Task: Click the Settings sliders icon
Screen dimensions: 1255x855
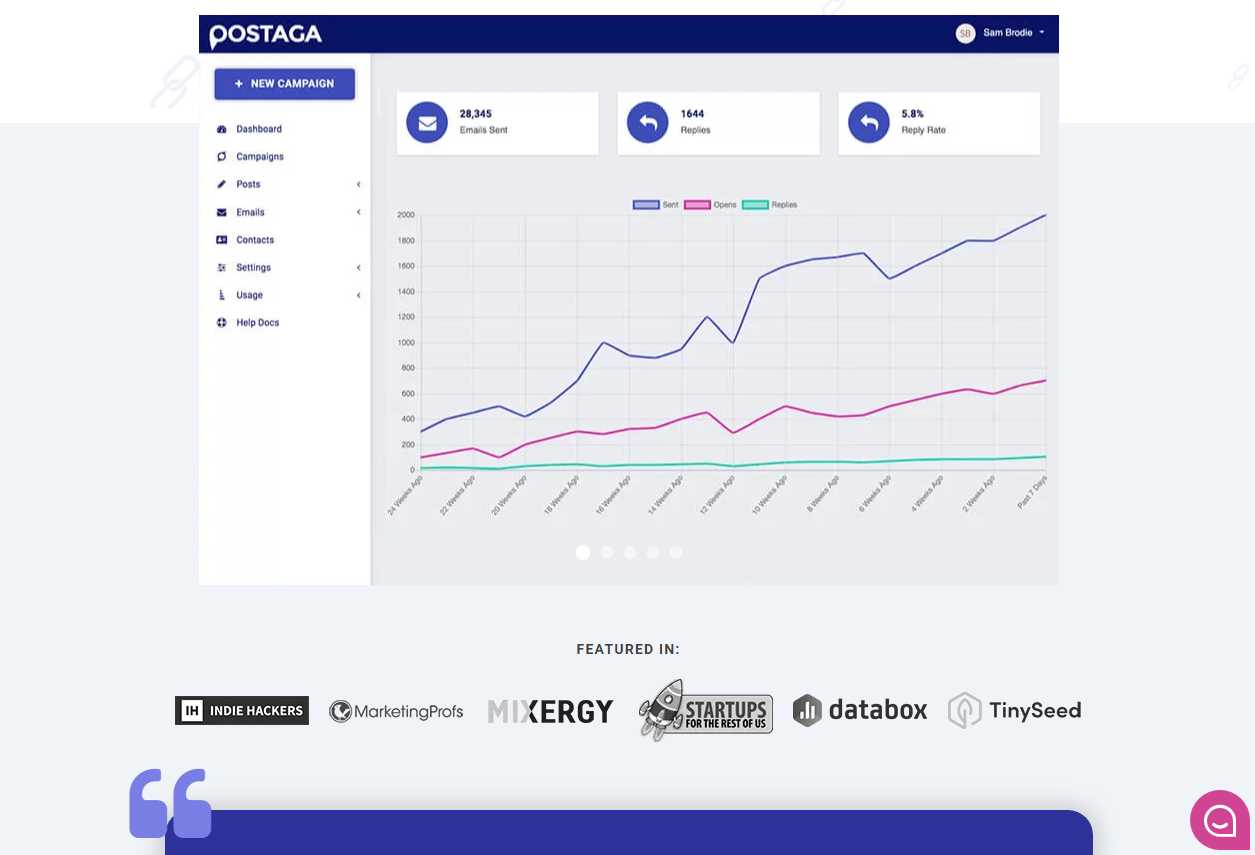Action: click(222, 268)
